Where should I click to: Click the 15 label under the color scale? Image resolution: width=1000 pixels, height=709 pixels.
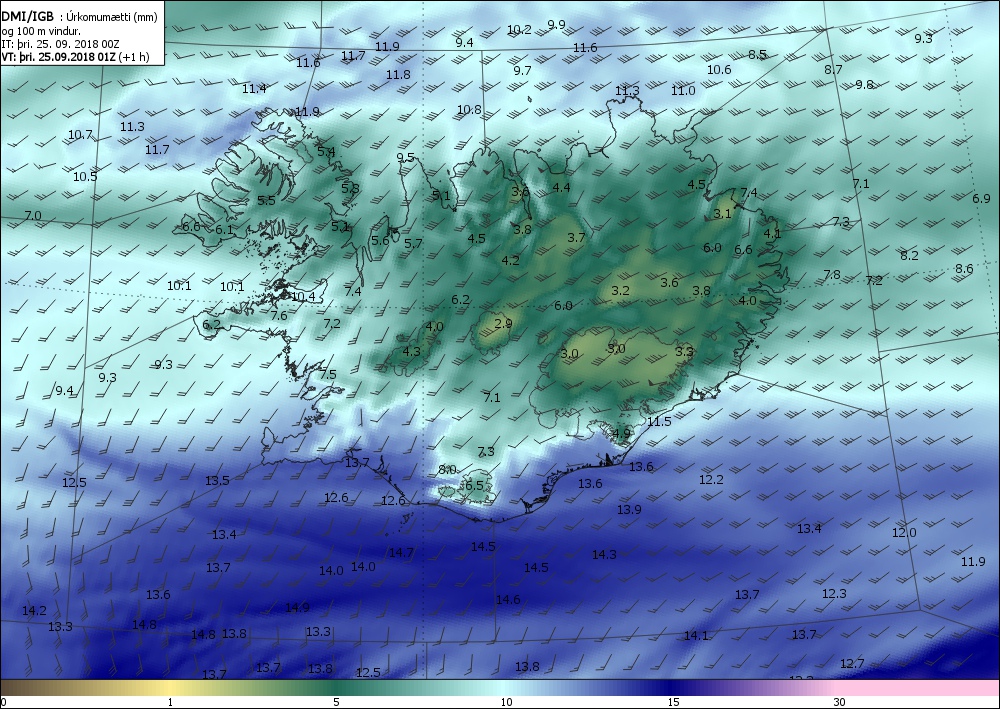(673, 703)
